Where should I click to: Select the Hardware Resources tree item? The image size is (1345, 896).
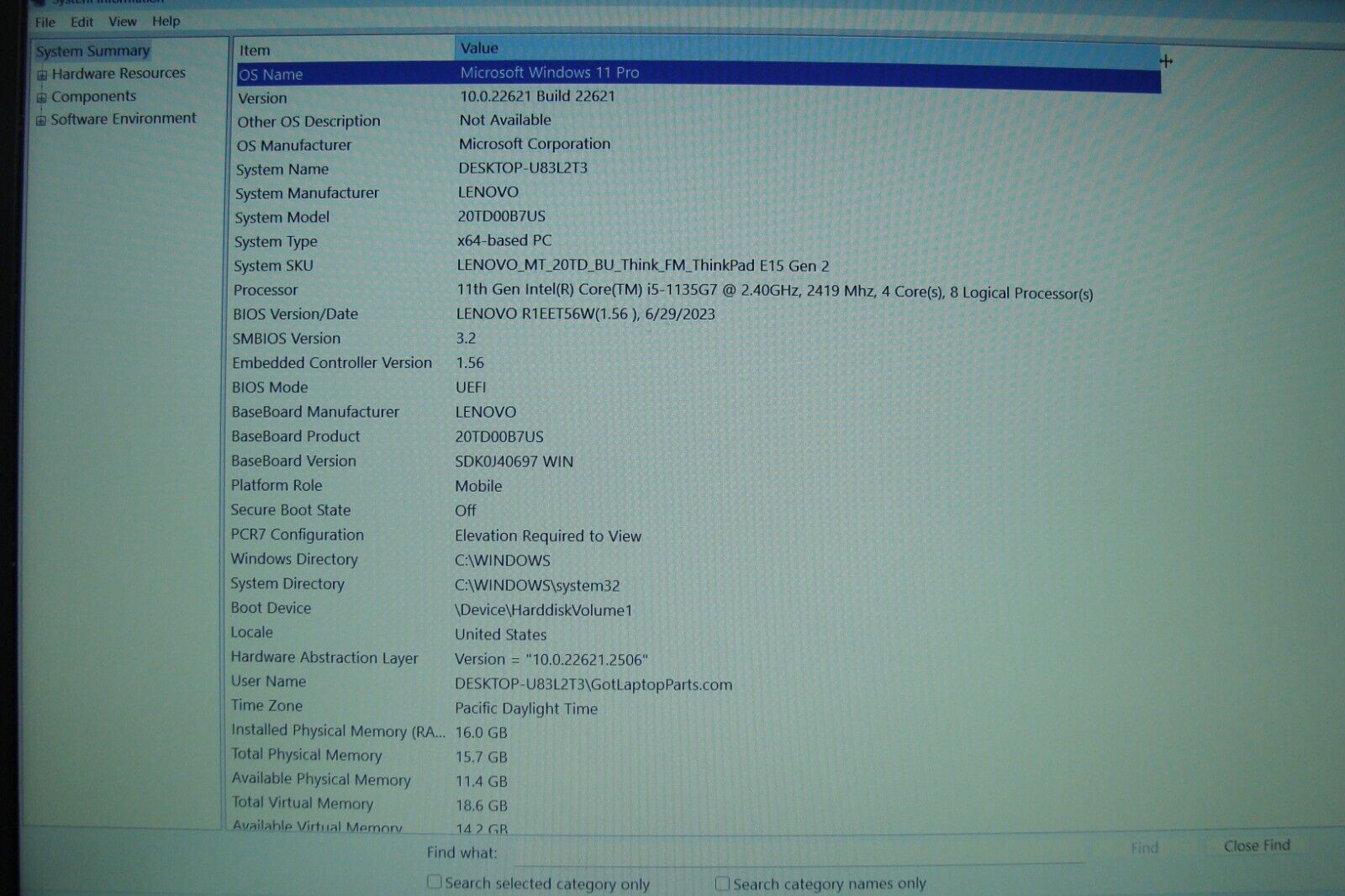point(119,73)
